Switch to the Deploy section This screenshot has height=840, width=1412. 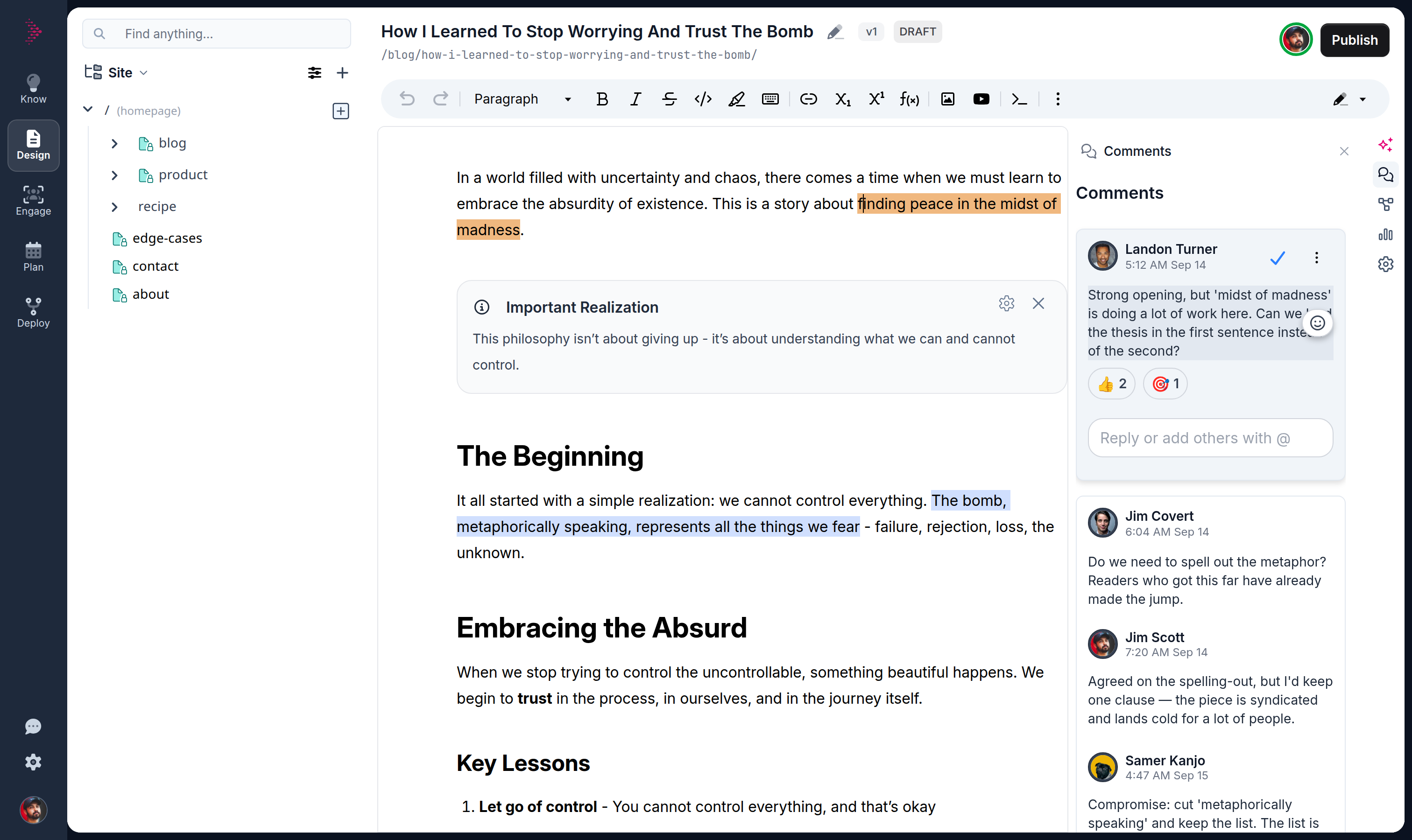pyautogui.click(x=34, y=313)
